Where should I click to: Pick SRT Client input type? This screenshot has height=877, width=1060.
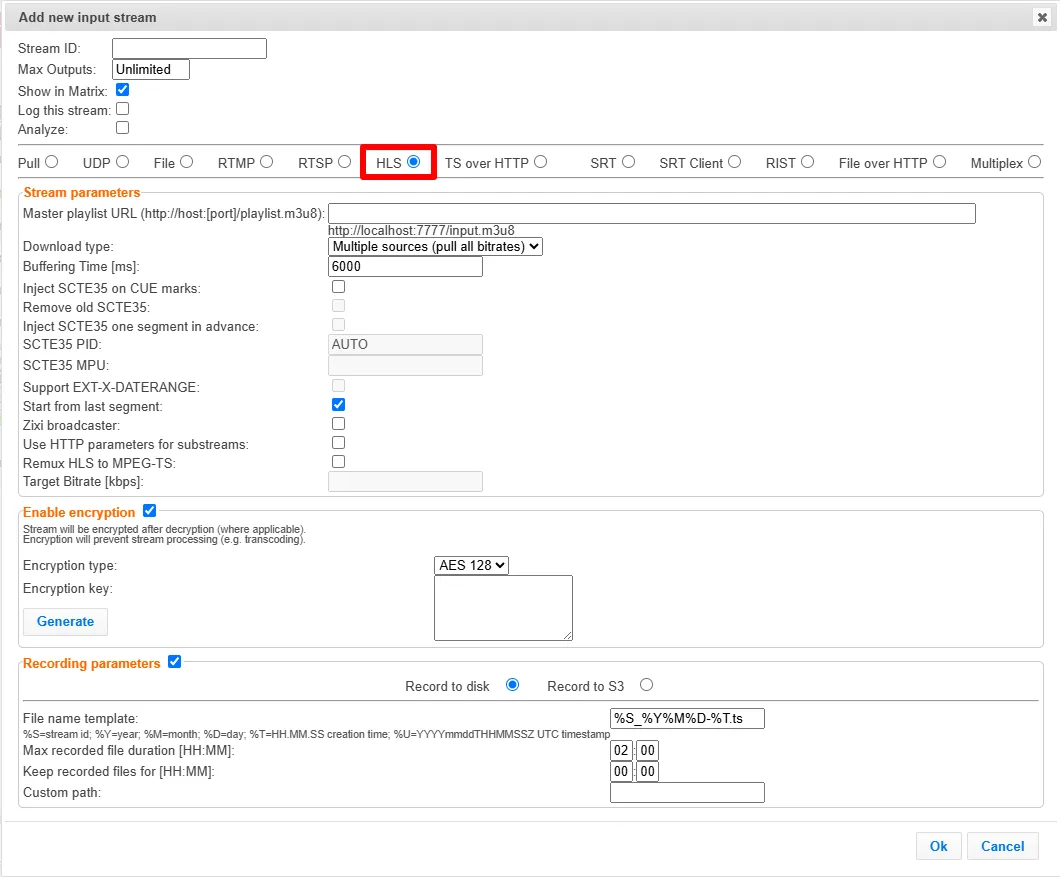click(x=735, y=162)
